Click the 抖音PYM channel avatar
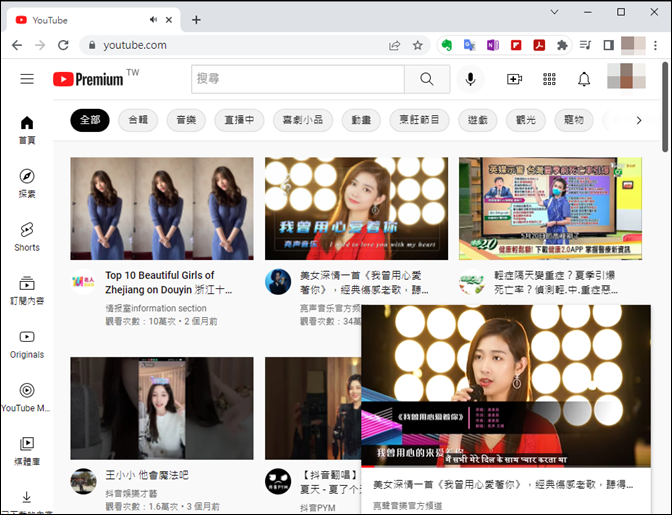The image size is (672, 515). pyautogui.click(x=278, y=482)
